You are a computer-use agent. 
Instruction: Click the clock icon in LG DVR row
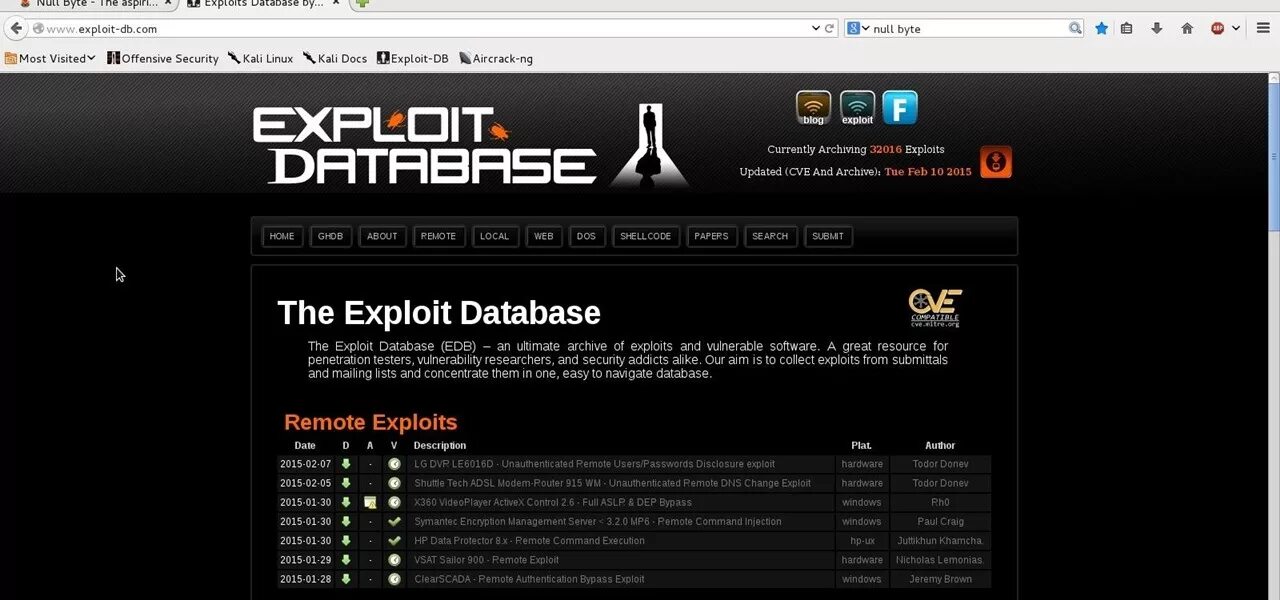394,464
